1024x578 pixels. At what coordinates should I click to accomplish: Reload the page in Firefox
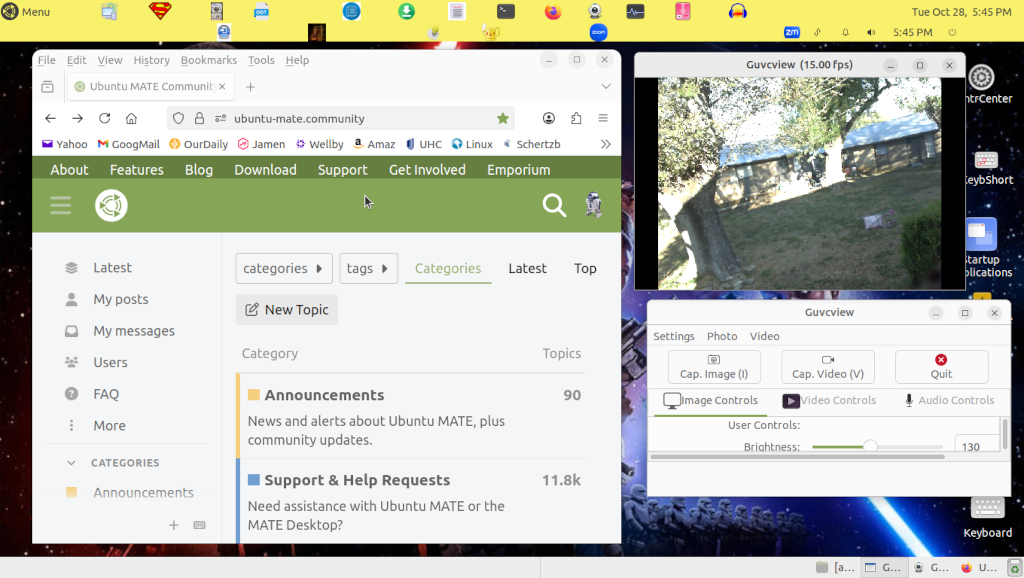click(x=104, y=118)
